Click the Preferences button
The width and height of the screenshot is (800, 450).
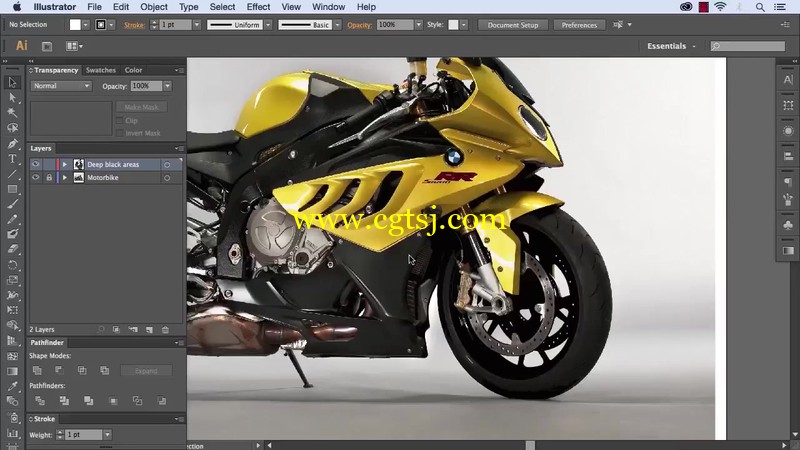(579, 25)
